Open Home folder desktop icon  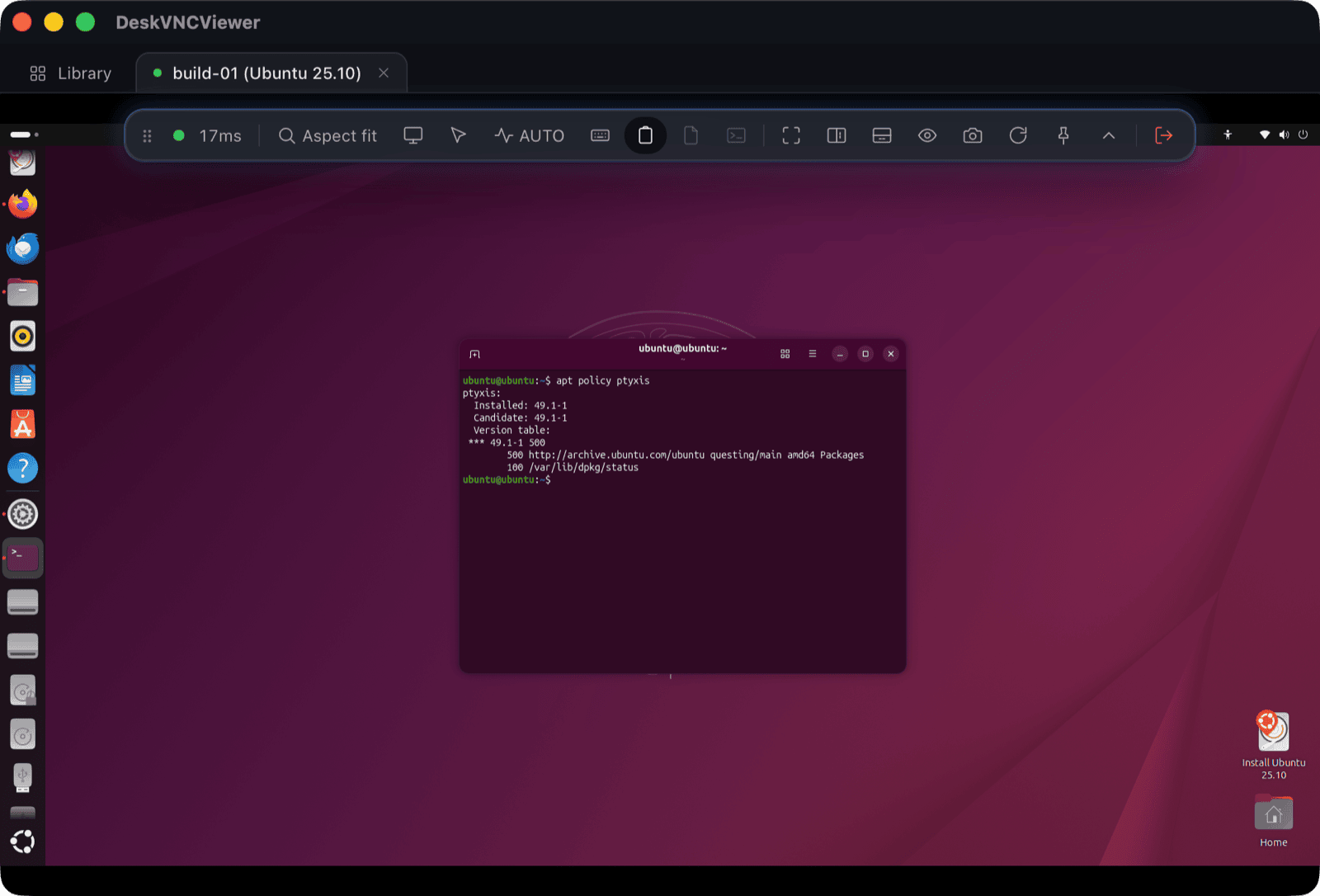[x=1274, y=821]
